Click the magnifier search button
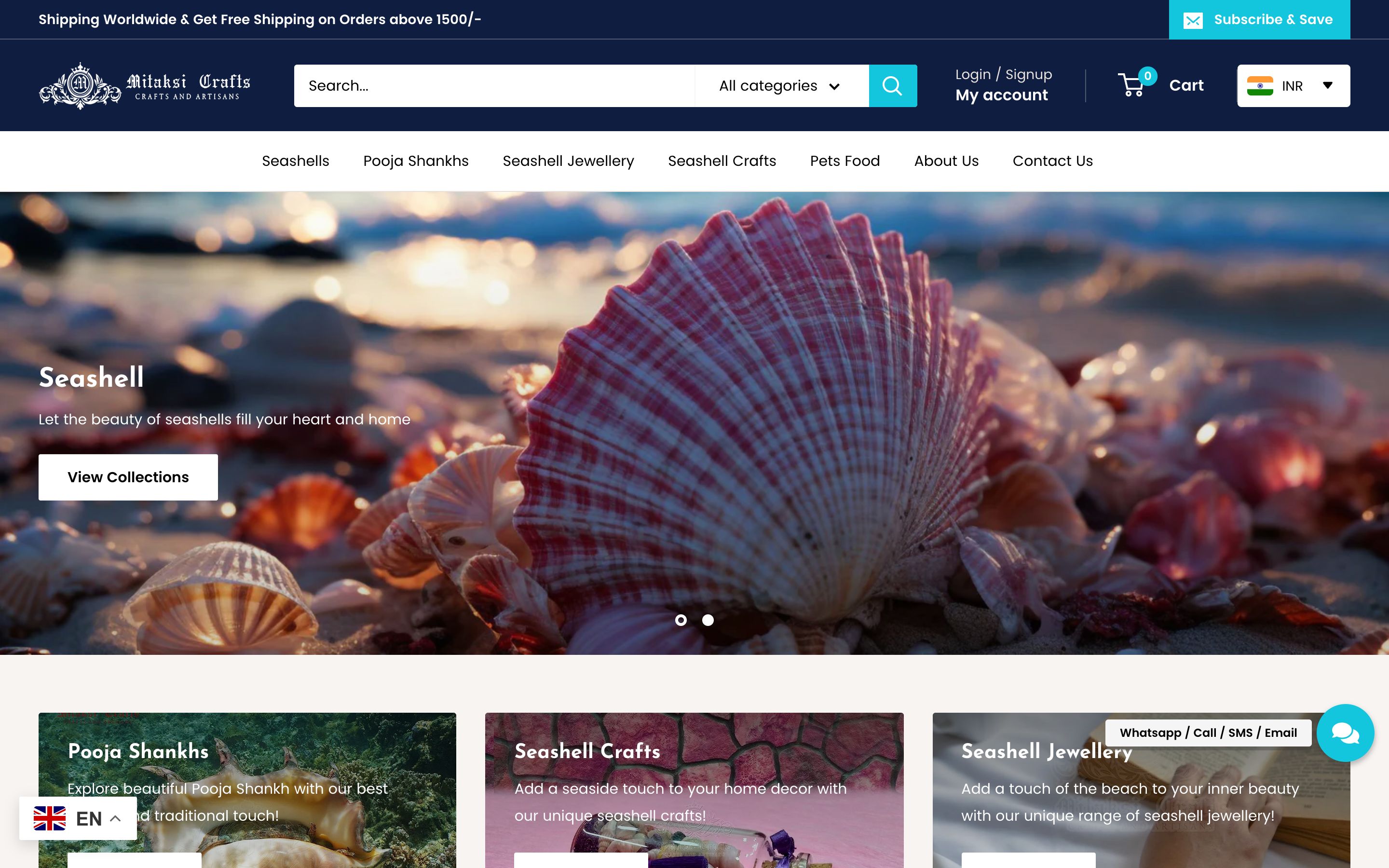 [893, 85]
